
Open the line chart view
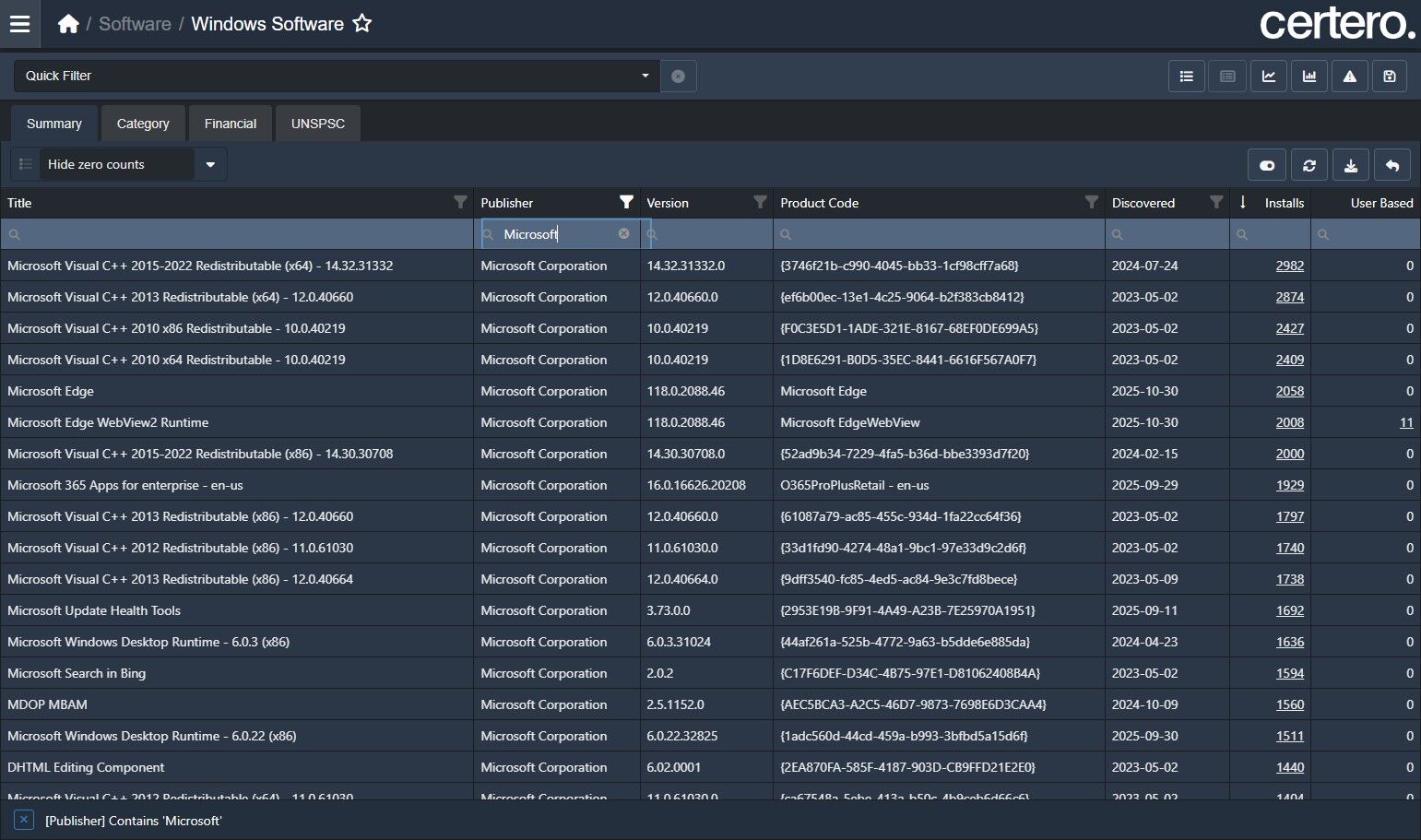(1269, 77)
